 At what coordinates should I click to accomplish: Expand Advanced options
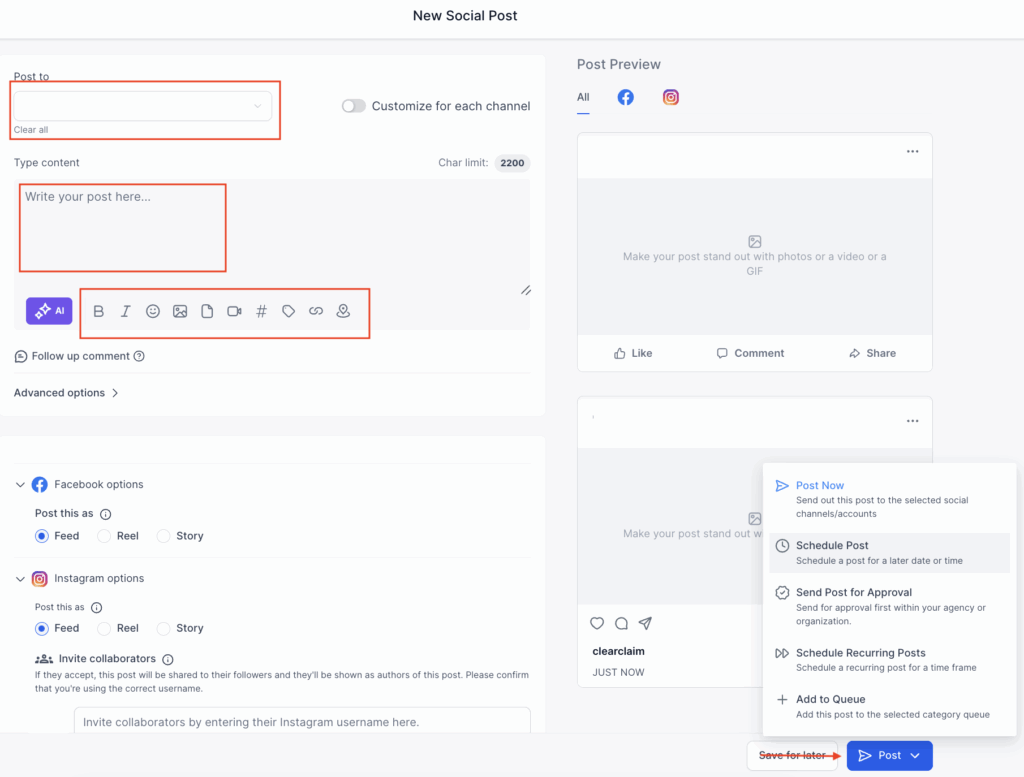point(66,393)
